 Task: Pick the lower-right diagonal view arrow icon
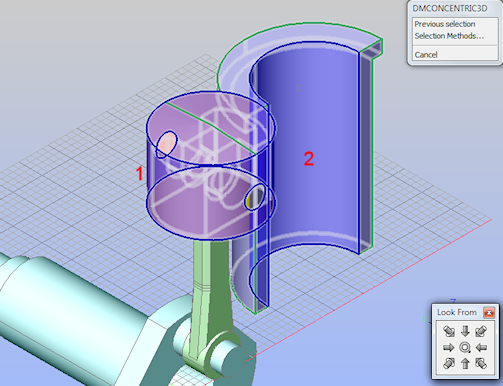point(481,363)
